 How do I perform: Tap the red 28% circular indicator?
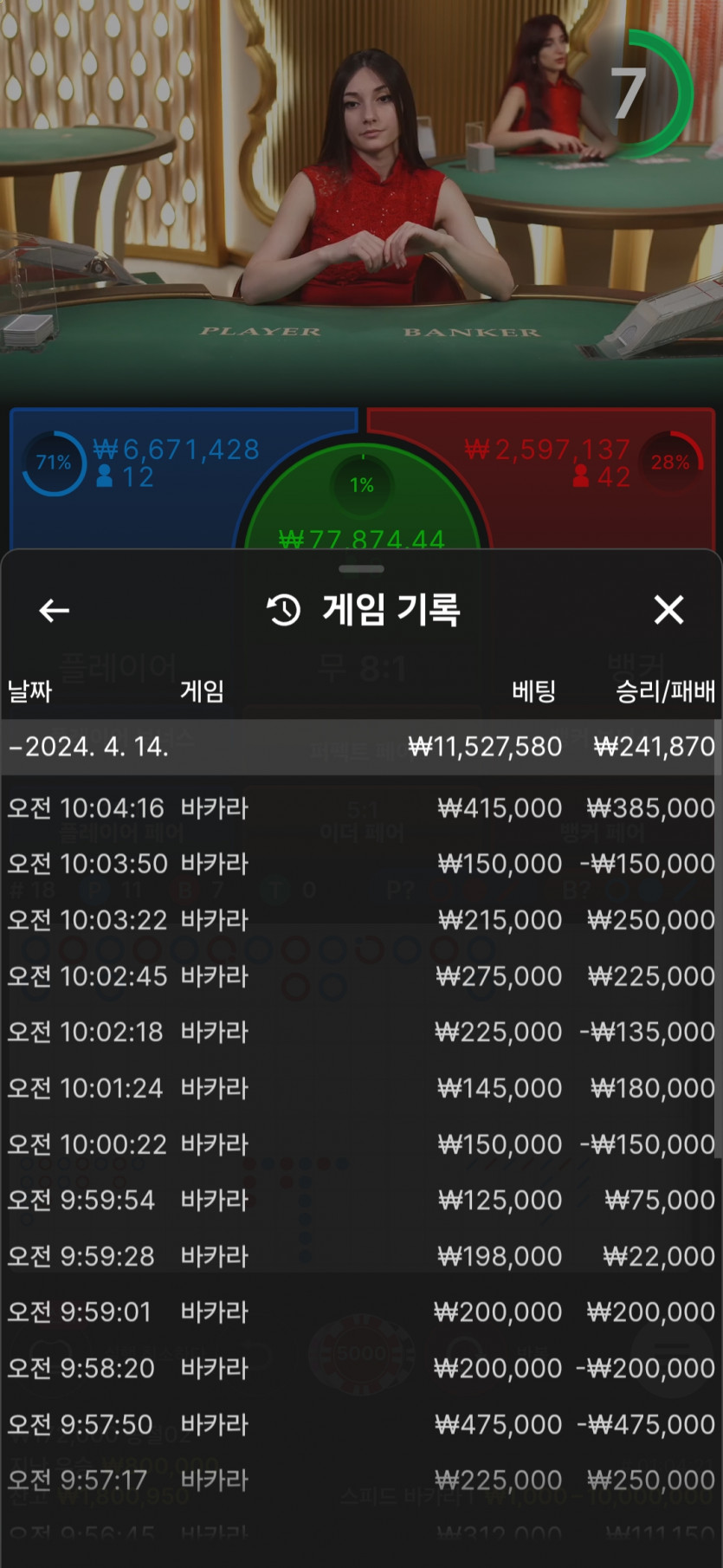pos(671,462)
